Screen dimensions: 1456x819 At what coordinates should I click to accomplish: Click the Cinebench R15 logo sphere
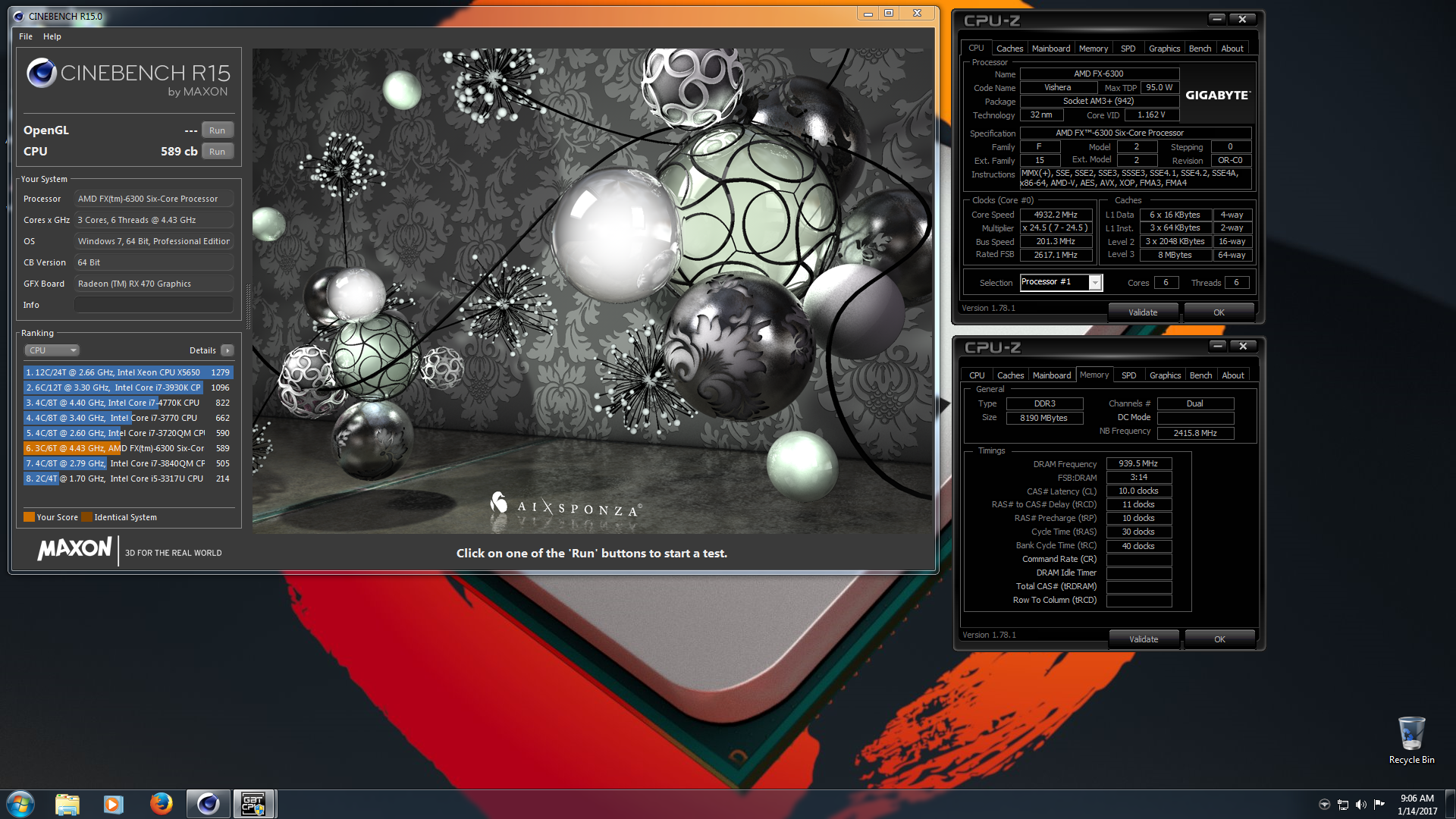tap(41, 73)
